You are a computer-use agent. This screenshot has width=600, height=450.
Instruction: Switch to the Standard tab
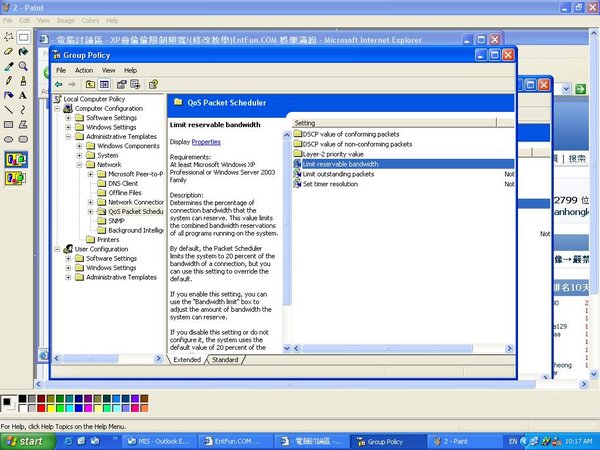coord(225,360)
